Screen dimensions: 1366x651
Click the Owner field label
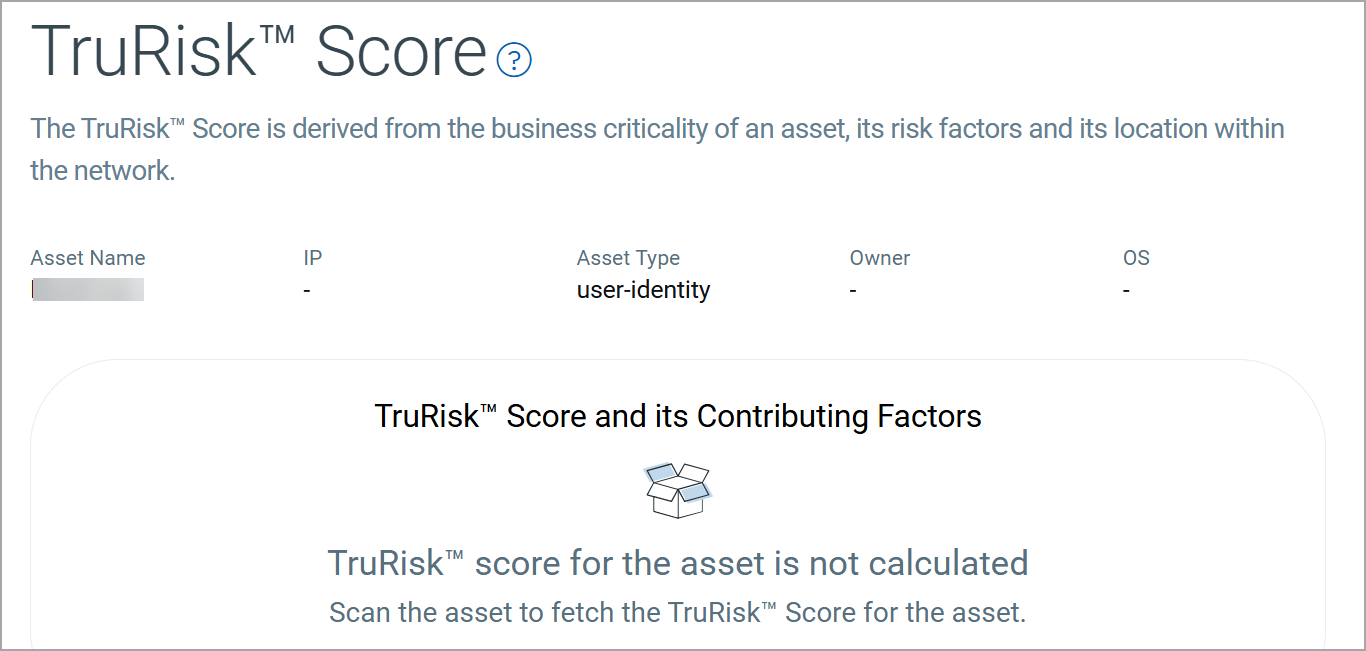880,258
